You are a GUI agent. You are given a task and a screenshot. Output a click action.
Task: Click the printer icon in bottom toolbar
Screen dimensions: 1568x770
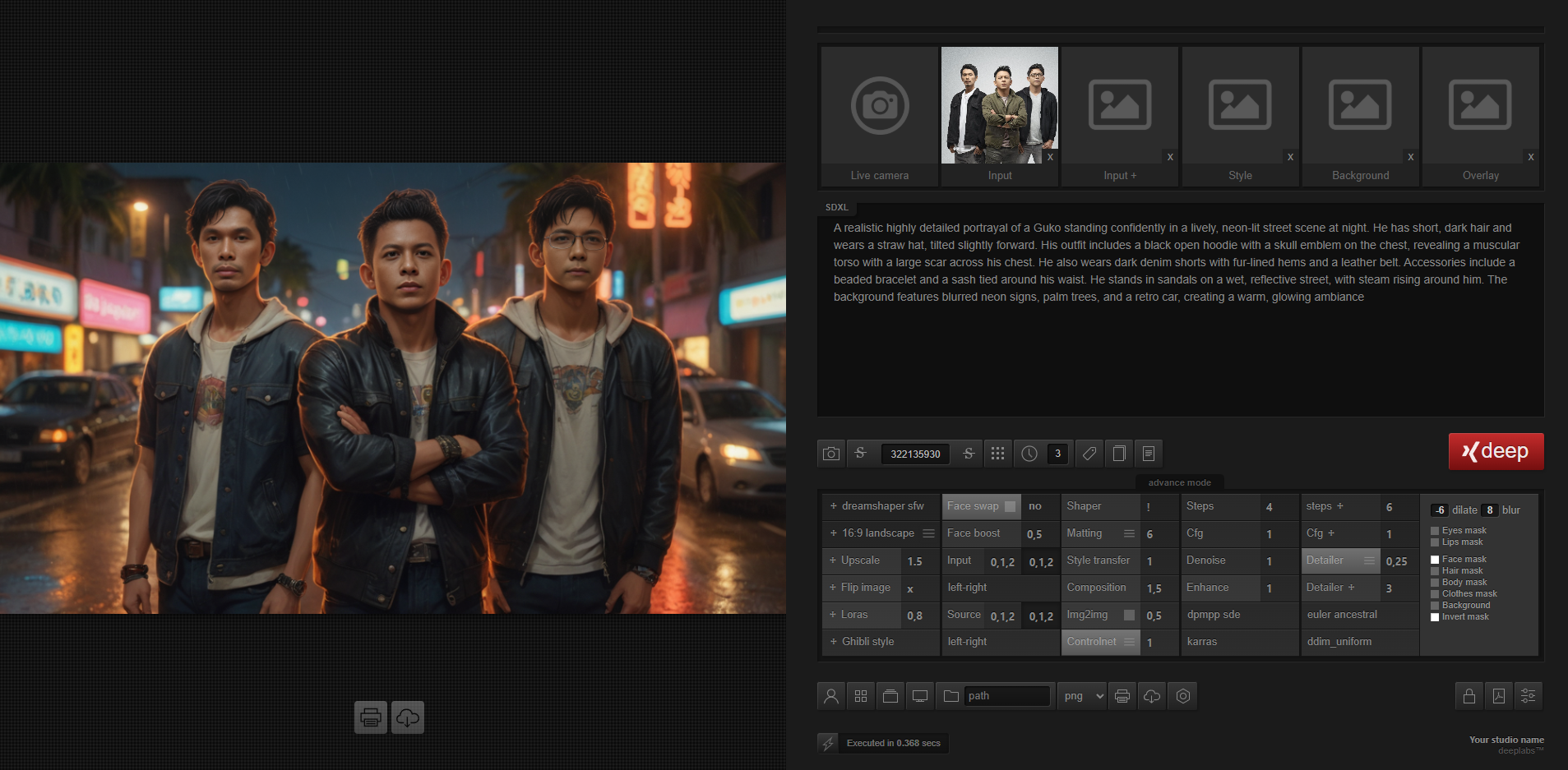point(1122,696)
